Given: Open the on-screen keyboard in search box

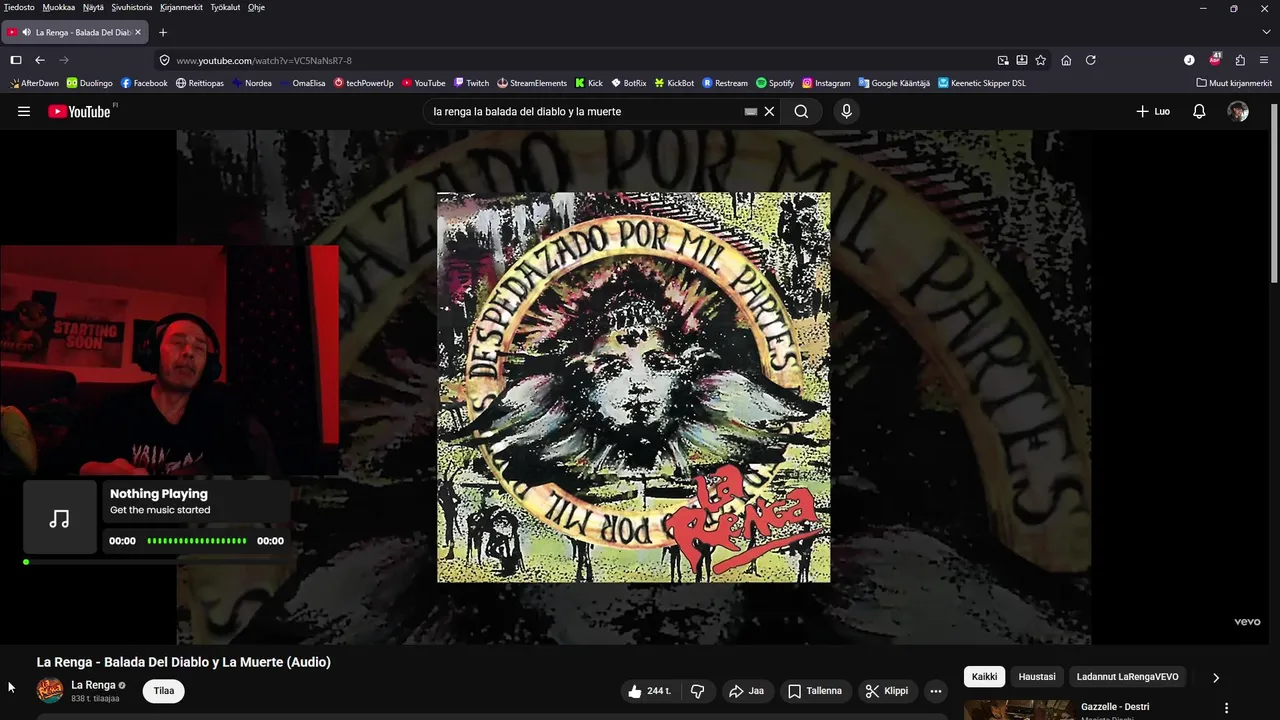Looking at the screenshot, I should pos(750,111).
